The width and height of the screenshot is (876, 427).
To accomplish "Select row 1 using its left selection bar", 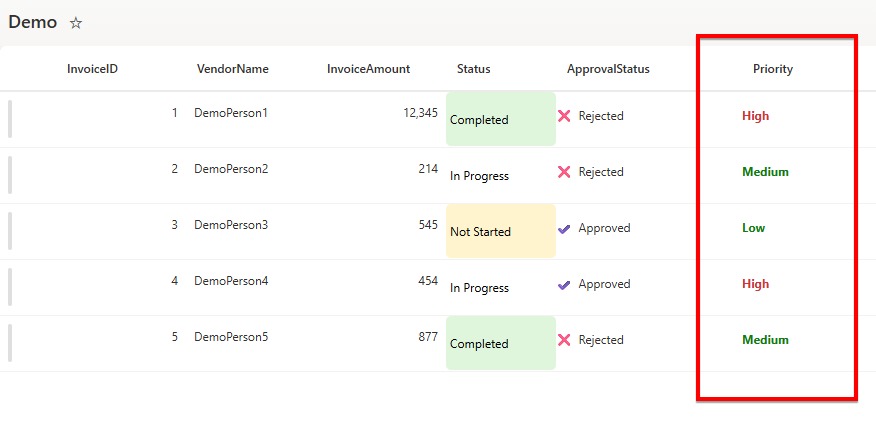I will (10, 119).
